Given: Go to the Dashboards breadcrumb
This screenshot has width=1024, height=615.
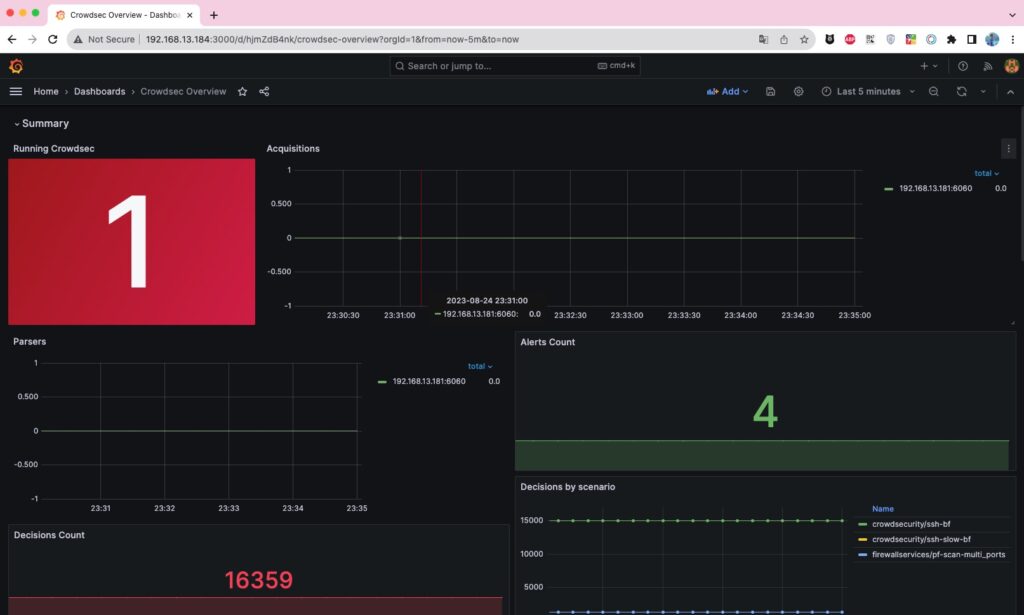Looking at the screenshot, I should point(99,91).
